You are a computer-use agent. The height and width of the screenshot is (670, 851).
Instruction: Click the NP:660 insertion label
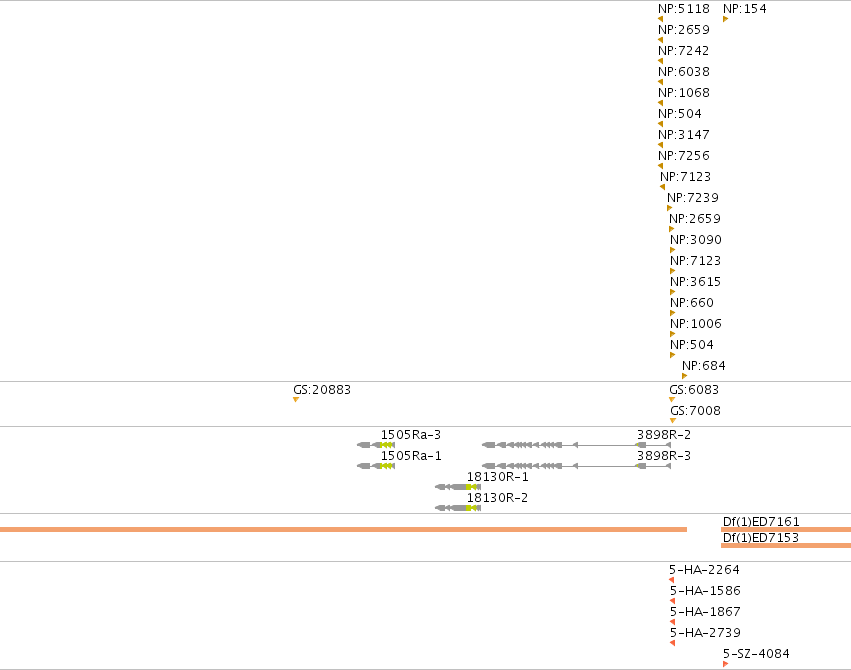(x=692, y=303)
